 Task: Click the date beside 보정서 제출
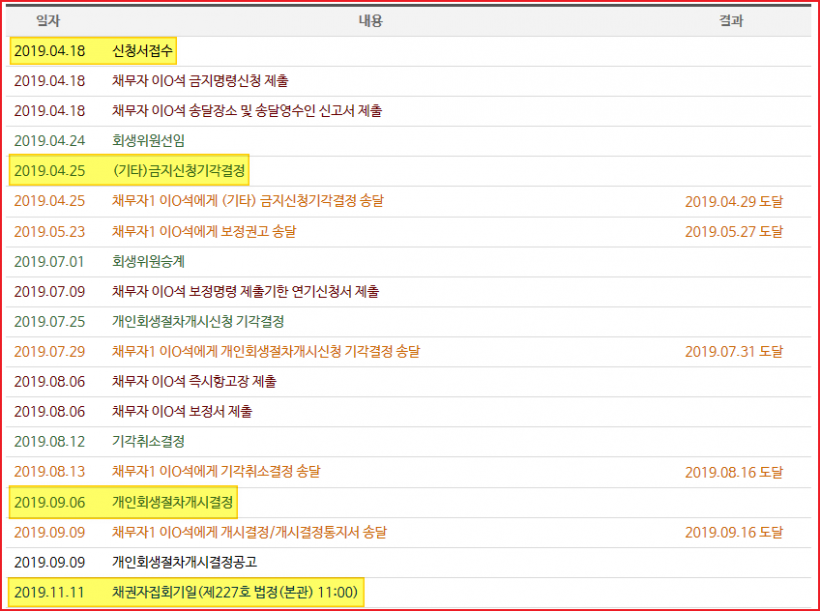click(x=49, y=411)
